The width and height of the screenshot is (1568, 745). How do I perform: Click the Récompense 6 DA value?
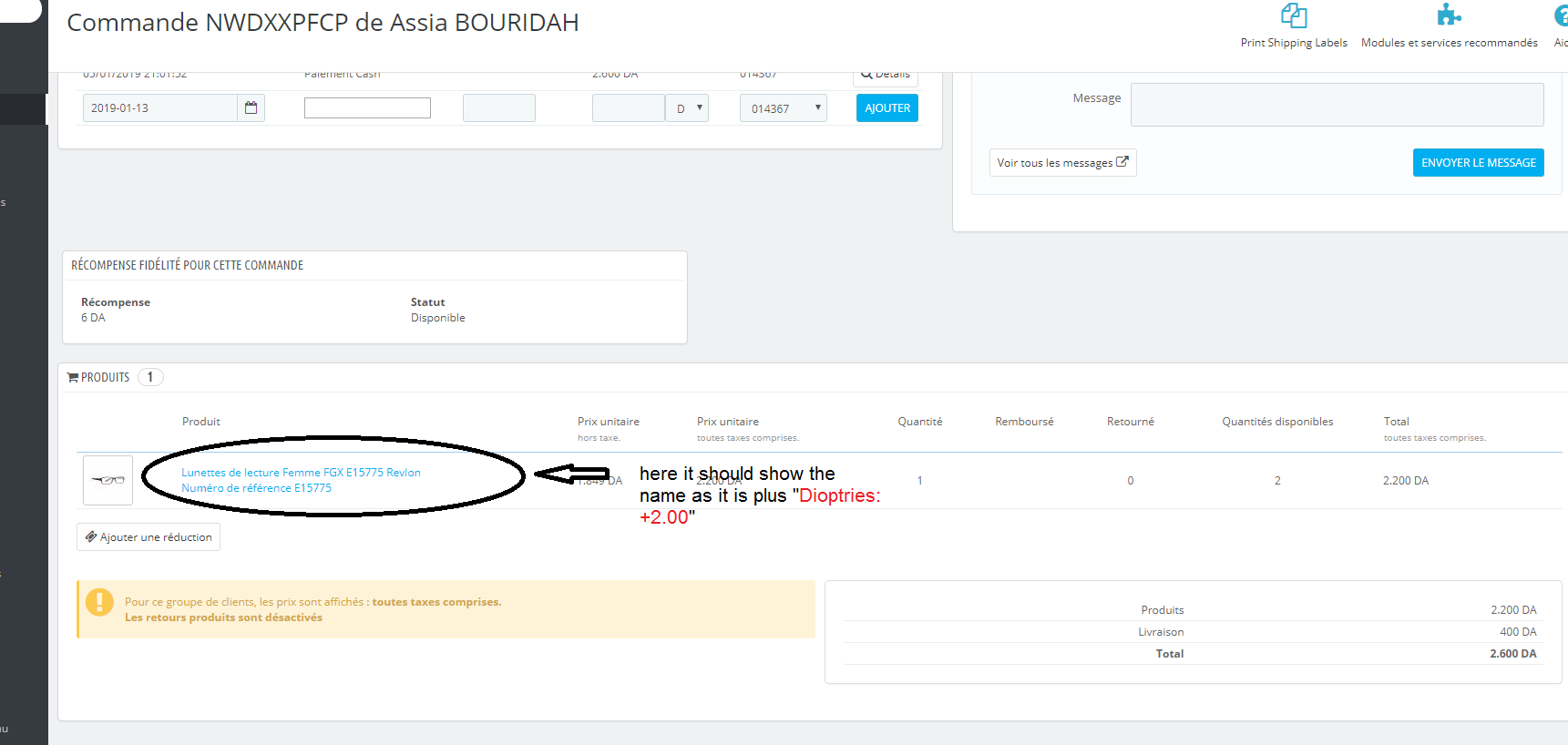coord(93,318)
